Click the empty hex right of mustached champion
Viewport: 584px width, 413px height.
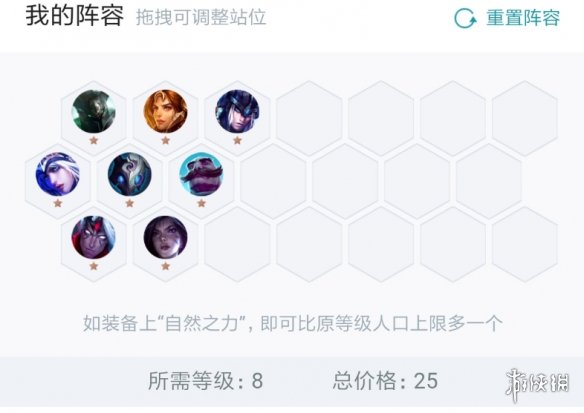pyautogui.click(x=273, y=181)
